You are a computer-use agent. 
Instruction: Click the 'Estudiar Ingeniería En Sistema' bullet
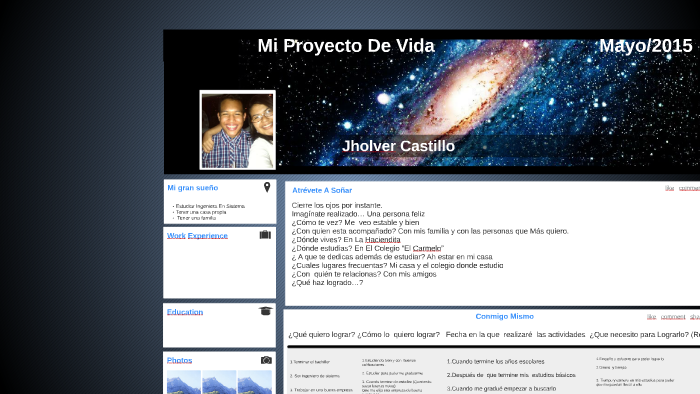pyautogui.click(x=209, y=206)
